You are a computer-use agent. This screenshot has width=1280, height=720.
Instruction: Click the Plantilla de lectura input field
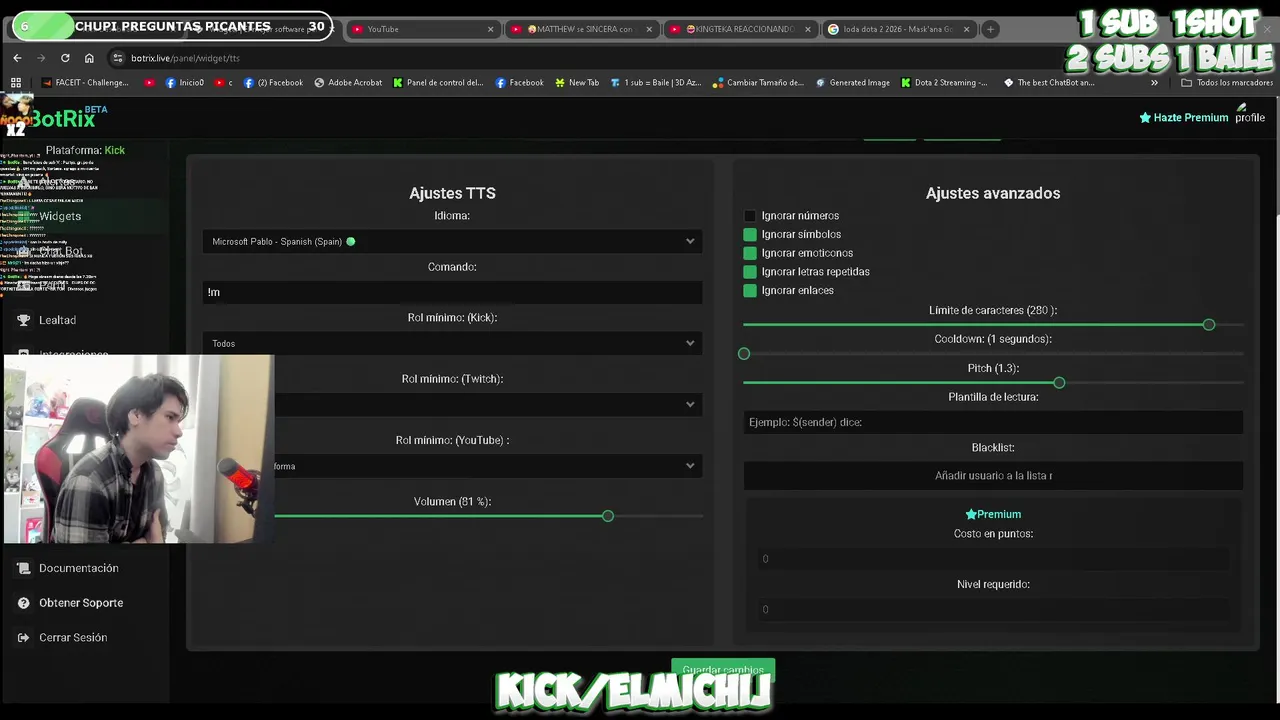pos(993,422)
